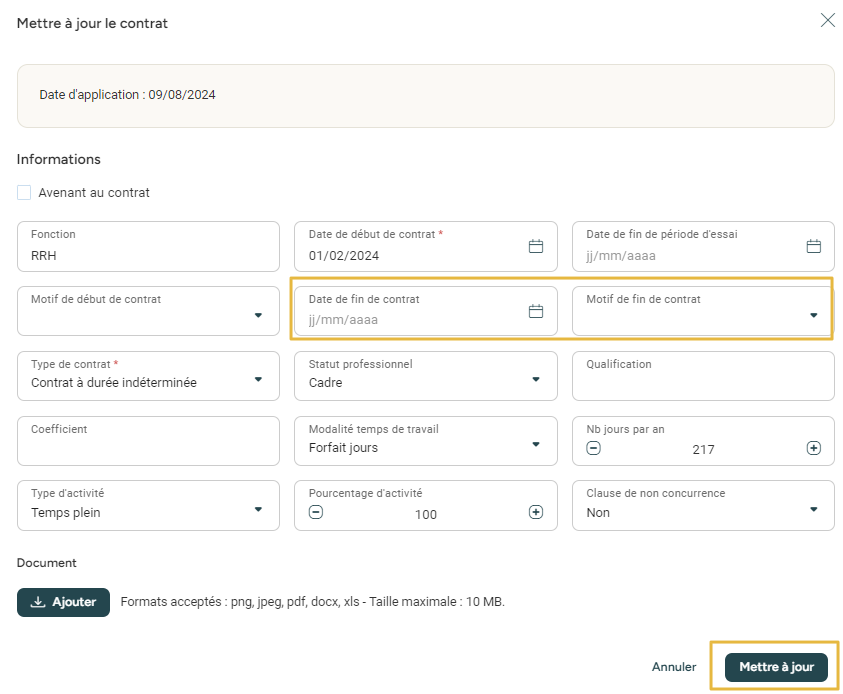Decrease Nb jours par an with minus icon

[x=594, y=448]
